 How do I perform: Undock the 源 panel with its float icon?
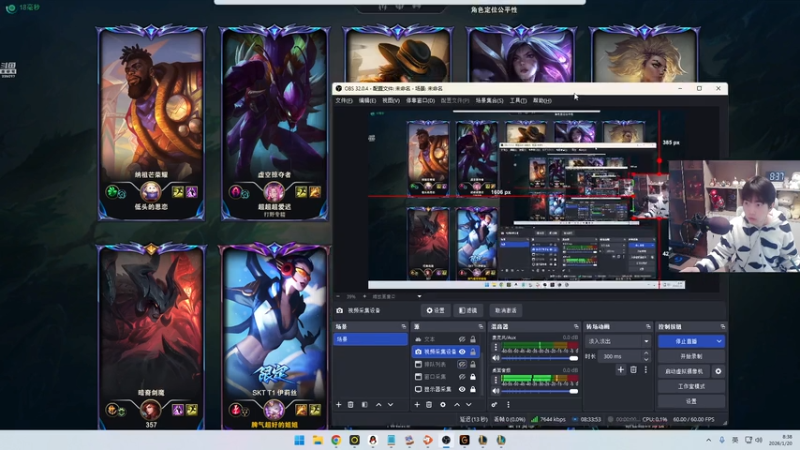[x=481, y=327]
